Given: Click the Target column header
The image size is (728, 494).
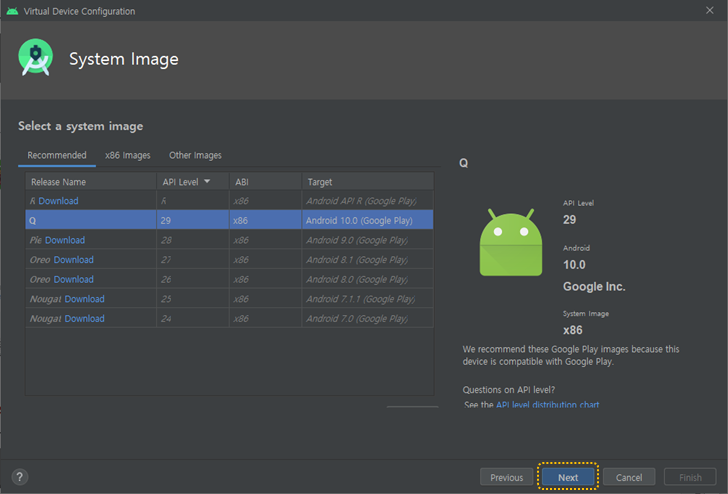Looking at the screenshot, I should 368,182.
